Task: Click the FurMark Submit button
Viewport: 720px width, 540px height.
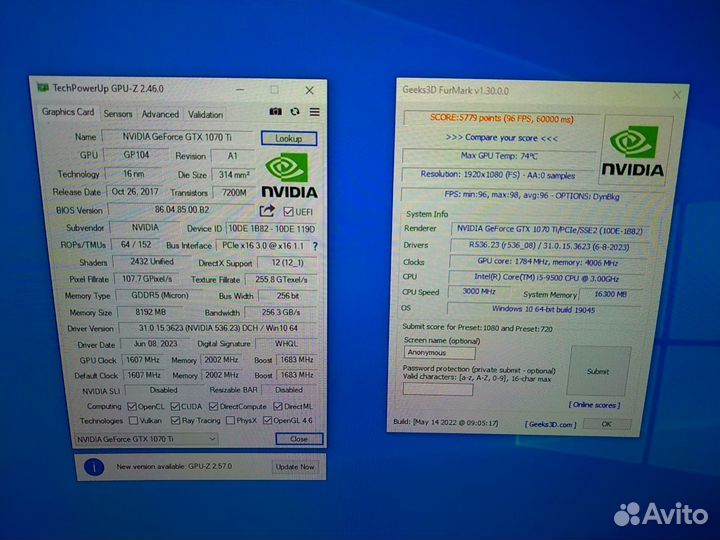Action: (x=598, y=371)
